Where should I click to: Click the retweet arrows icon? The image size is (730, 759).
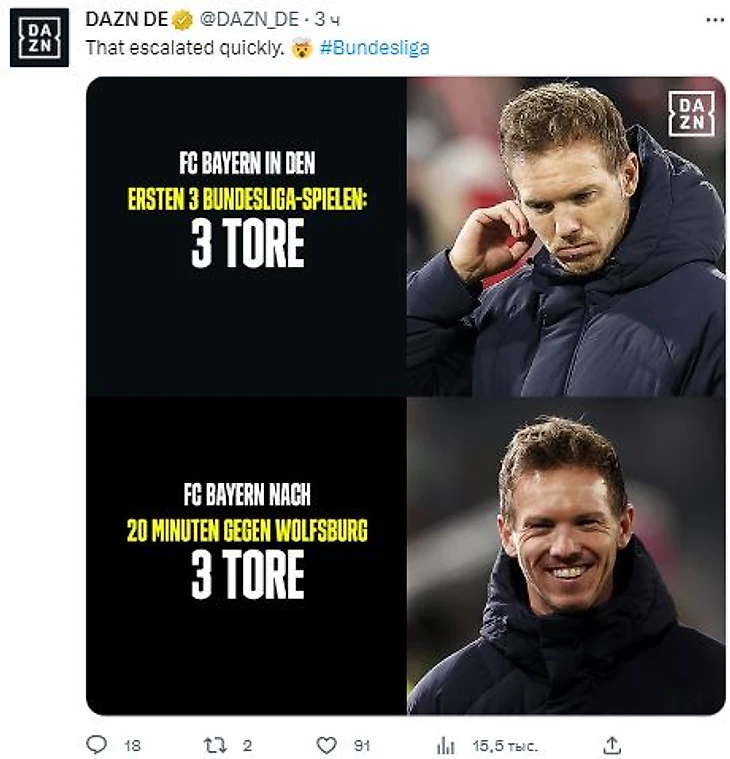pos(213,745)
